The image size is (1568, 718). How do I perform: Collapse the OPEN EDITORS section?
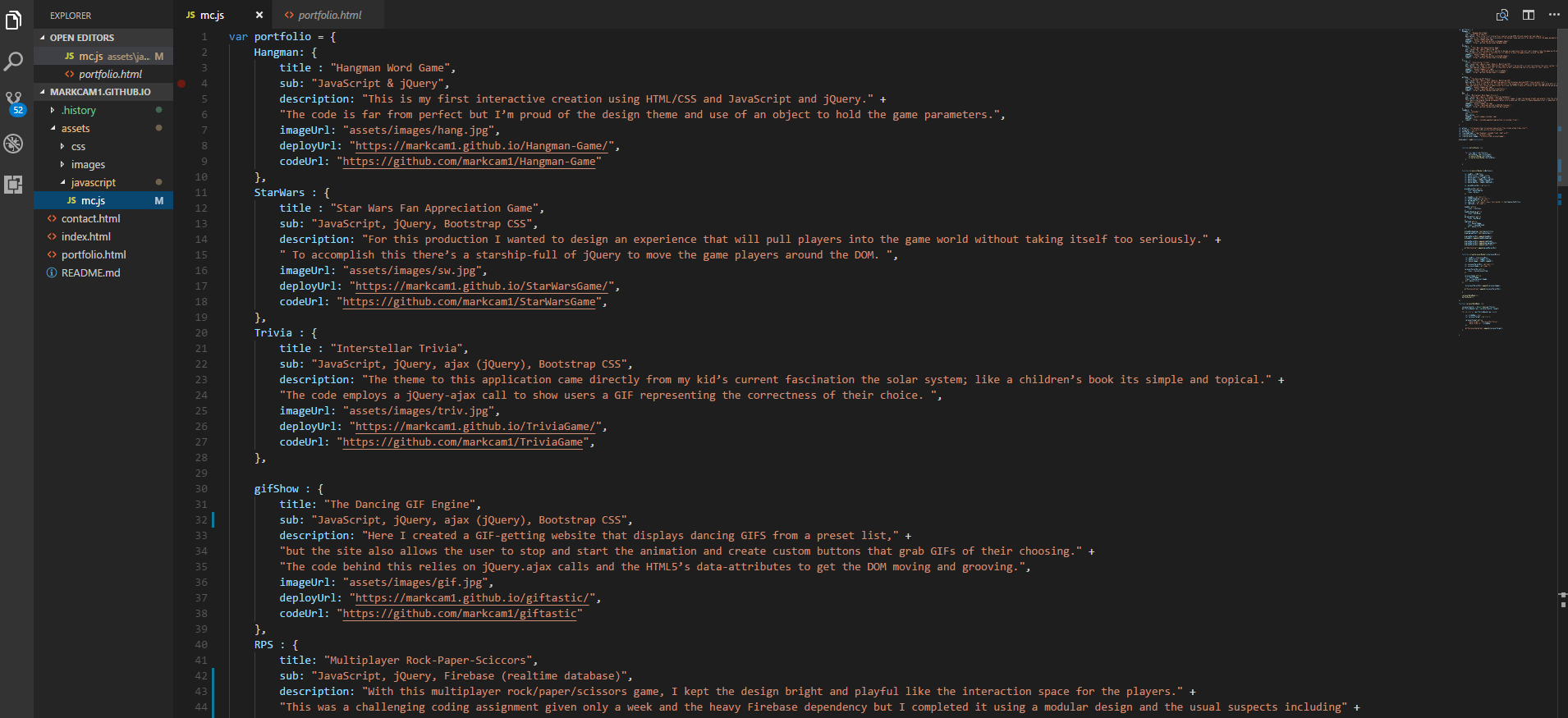coord(43,38)
